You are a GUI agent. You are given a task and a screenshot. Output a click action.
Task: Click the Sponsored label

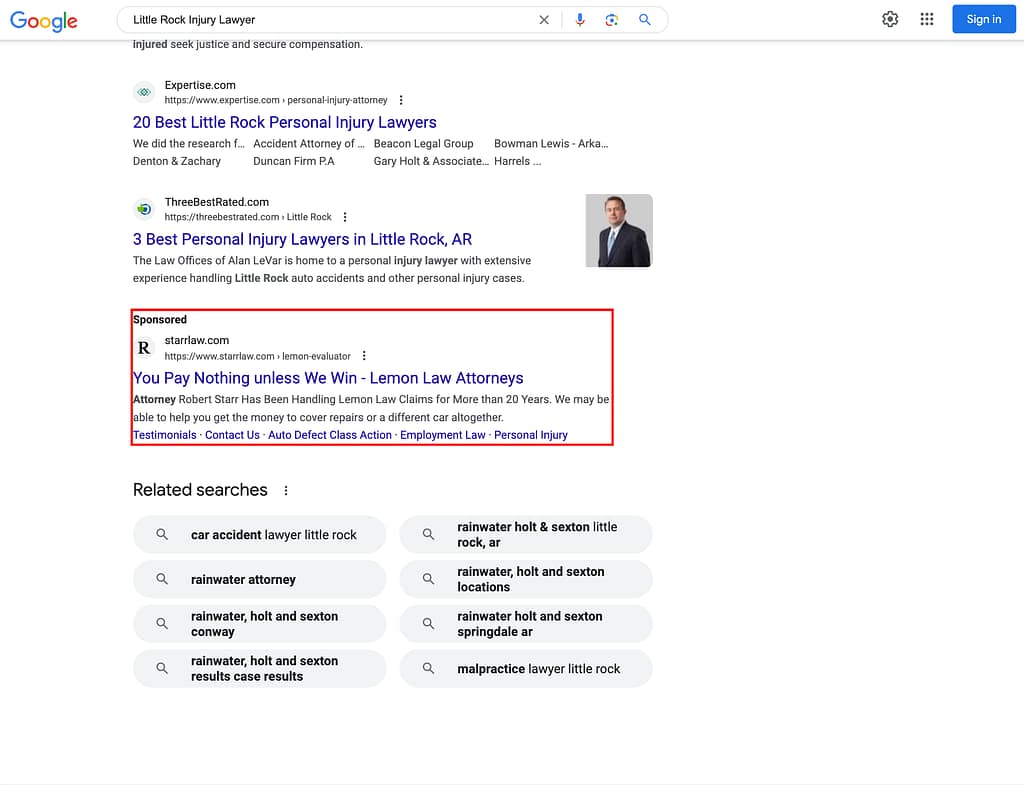(160, 319)
